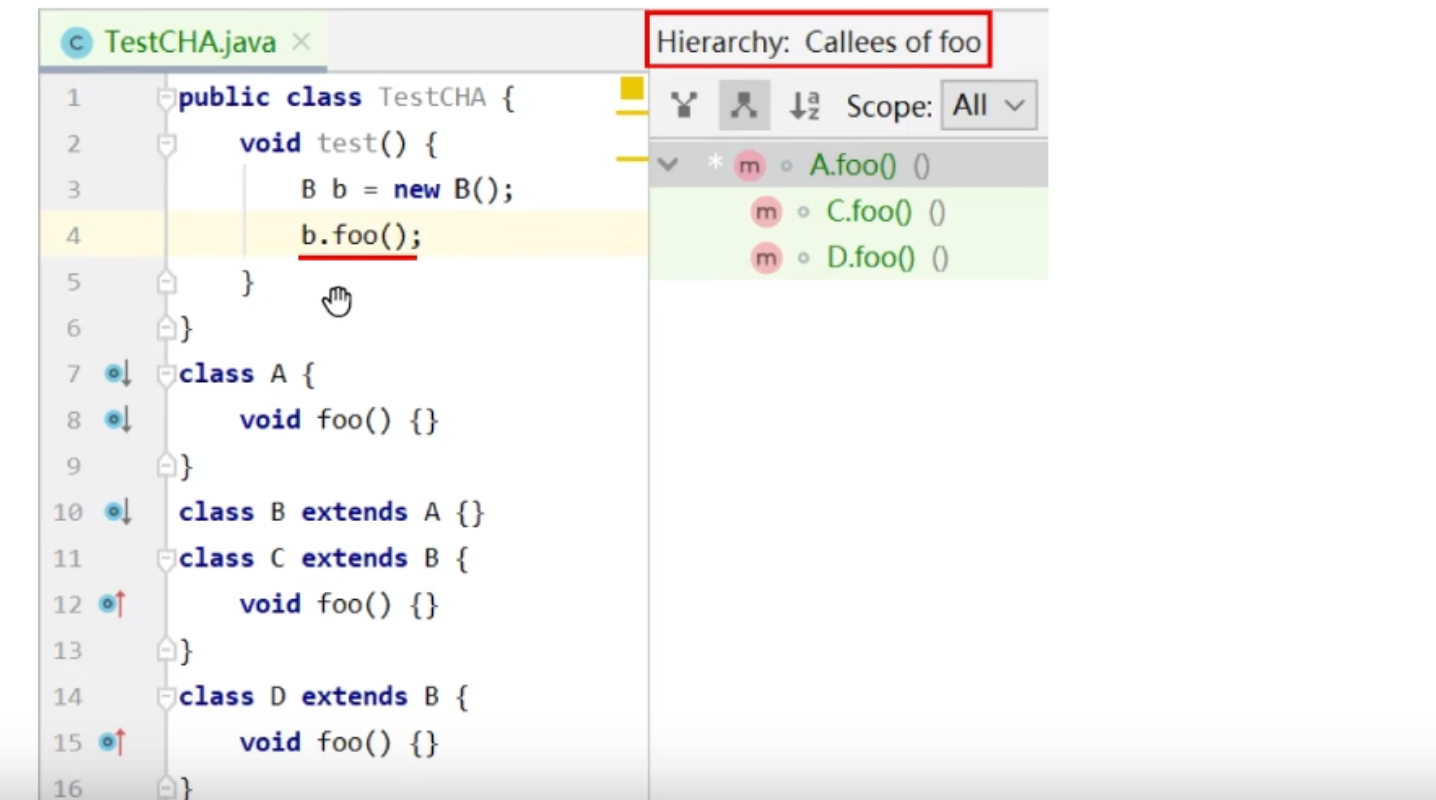The width and height of the screenshot is (1436, 800).
Task: Click the overridden gutter icon for class A
Action: tap(118, 374)
